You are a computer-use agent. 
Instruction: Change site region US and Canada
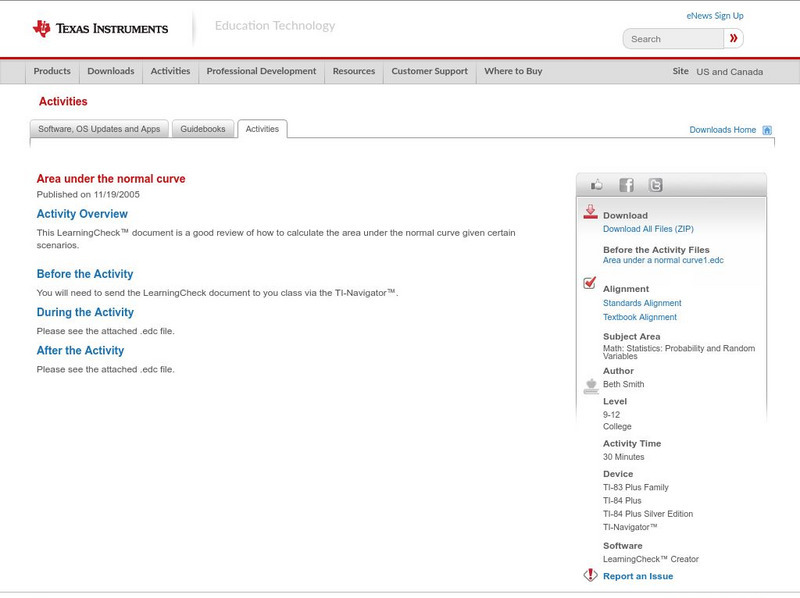pyautogui.click(x=729, y=72)
